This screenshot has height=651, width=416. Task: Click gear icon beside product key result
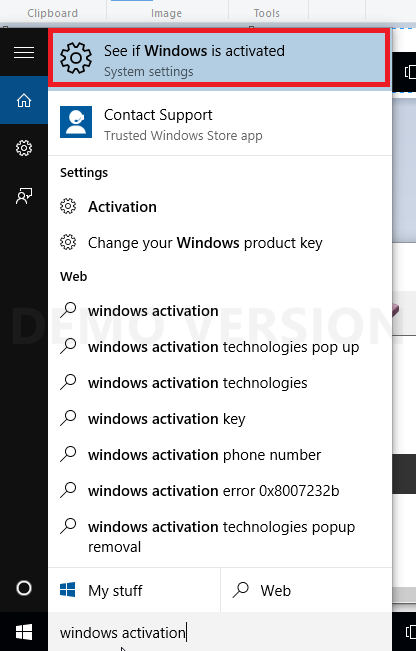68,242
